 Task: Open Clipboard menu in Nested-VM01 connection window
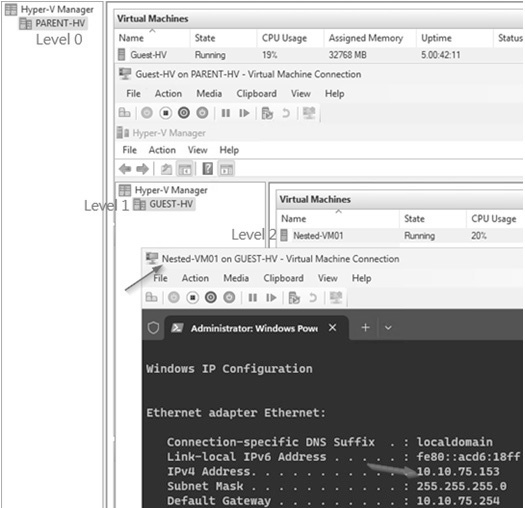point(283,278)
